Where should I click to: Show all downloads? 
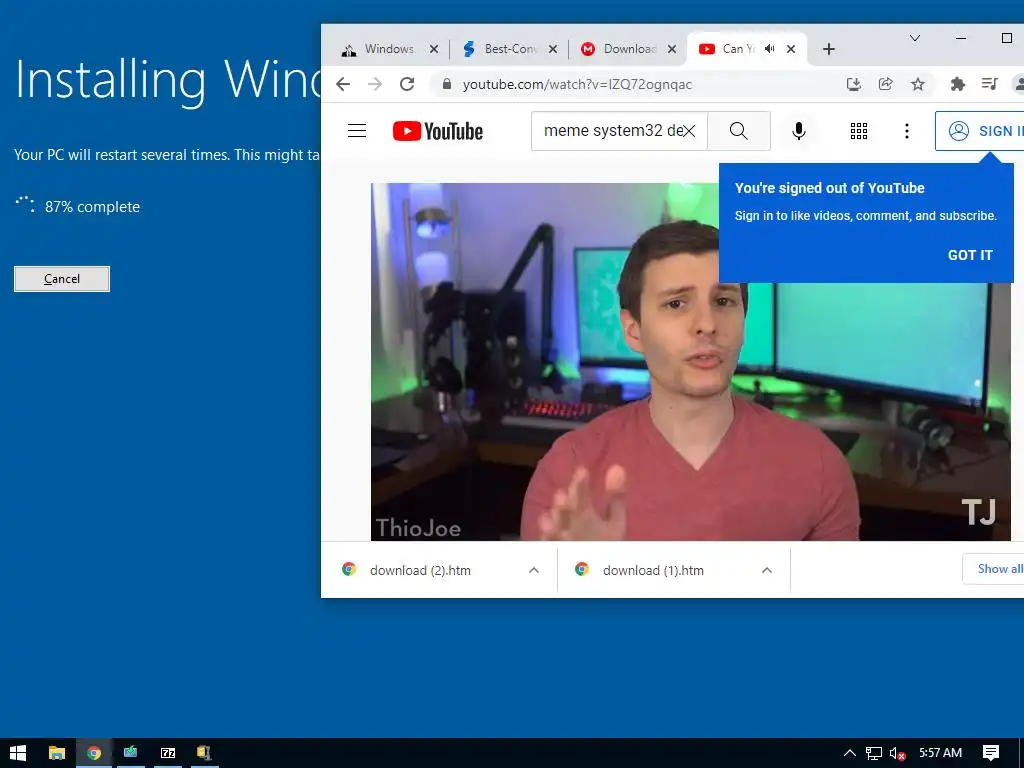click(x=993, y=569)
